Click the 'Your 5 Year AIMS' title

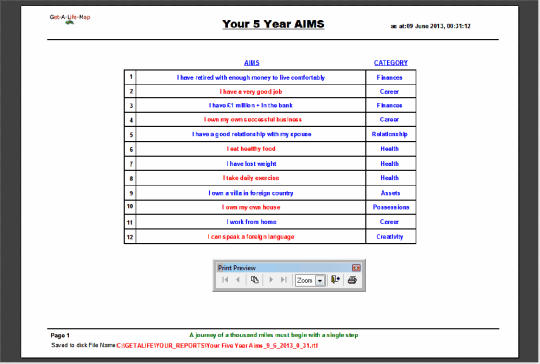click(x=273, y=24)
